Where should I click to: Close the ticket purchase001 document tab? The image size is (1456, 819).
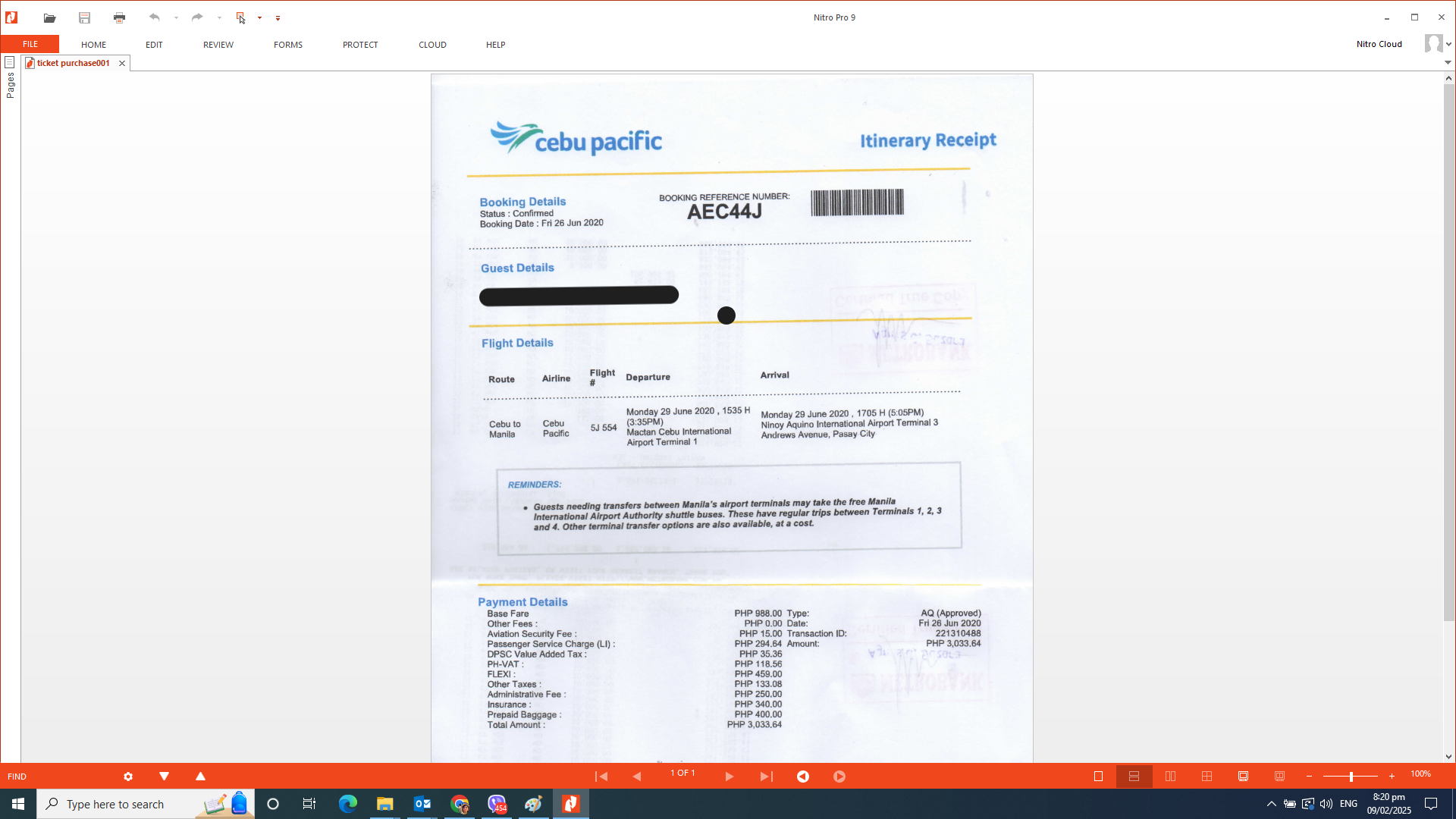coord(122,63)
